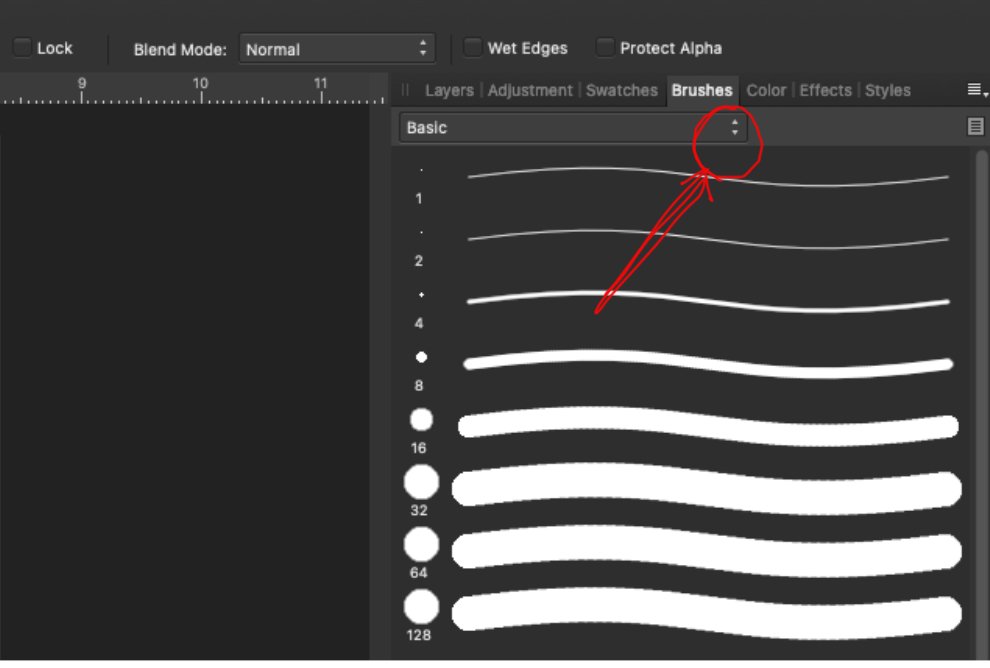Click the panel group grip handle
This screenshot has width=990, height=668.
click(x=405, y=90)
